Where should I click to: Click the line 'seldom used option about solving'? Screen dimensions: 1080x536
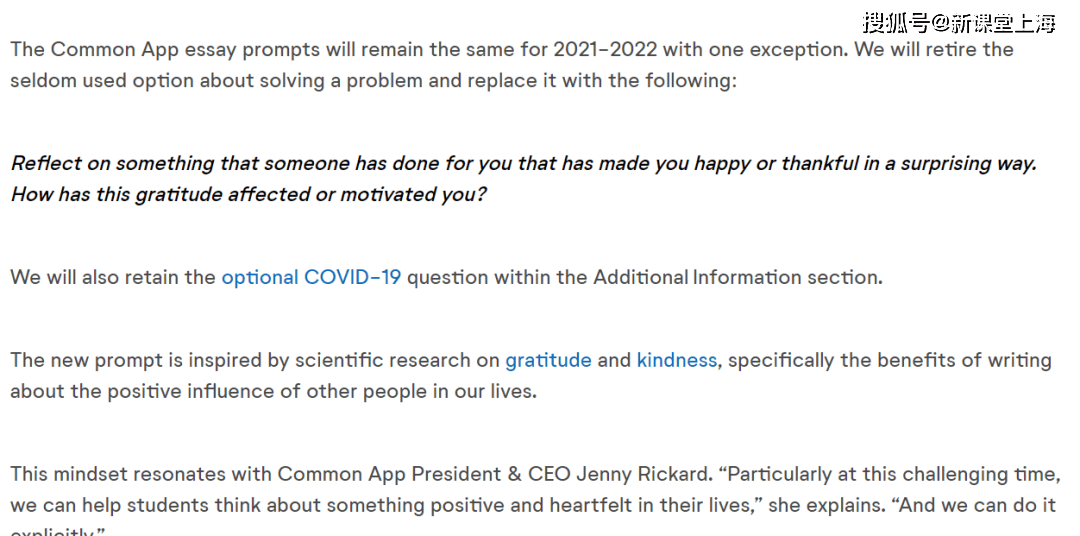pyautogui.click(x=373, y=81)
